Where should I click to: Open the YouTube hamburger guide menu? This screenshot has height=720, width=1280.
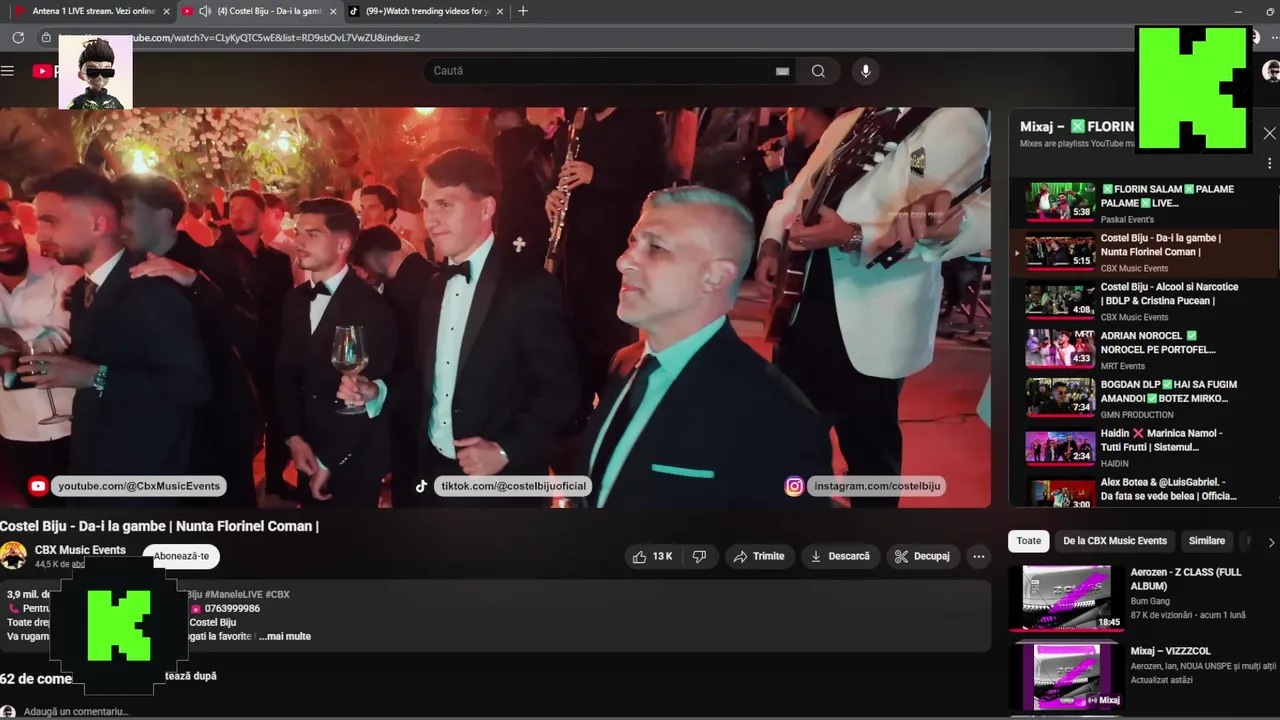(x=8, y=71)
